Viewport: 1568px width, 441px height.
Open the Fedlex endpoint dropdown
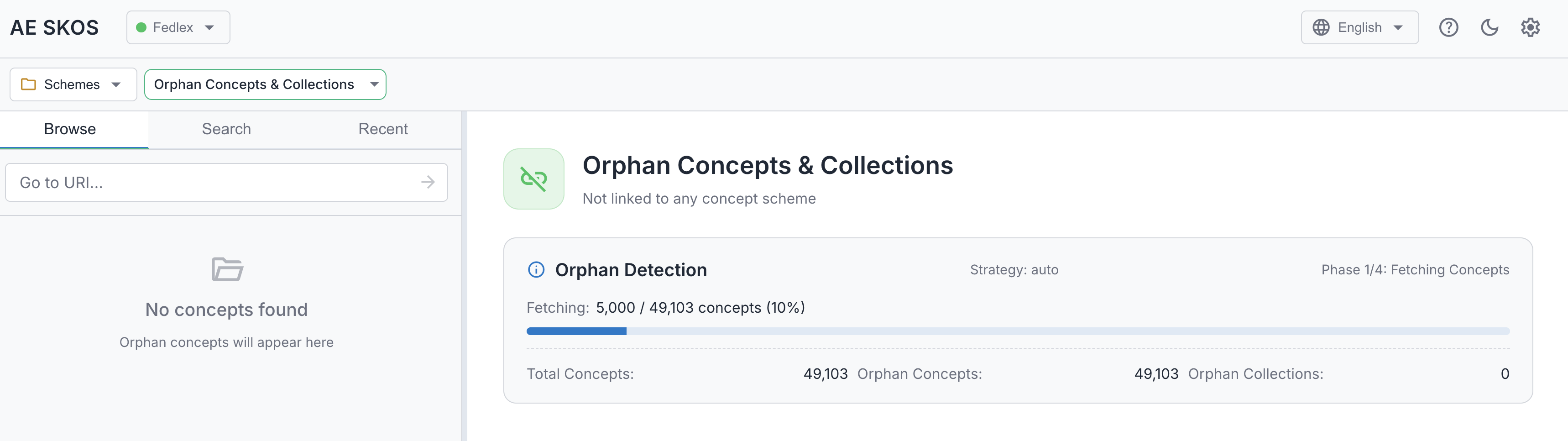pos(178,27)
